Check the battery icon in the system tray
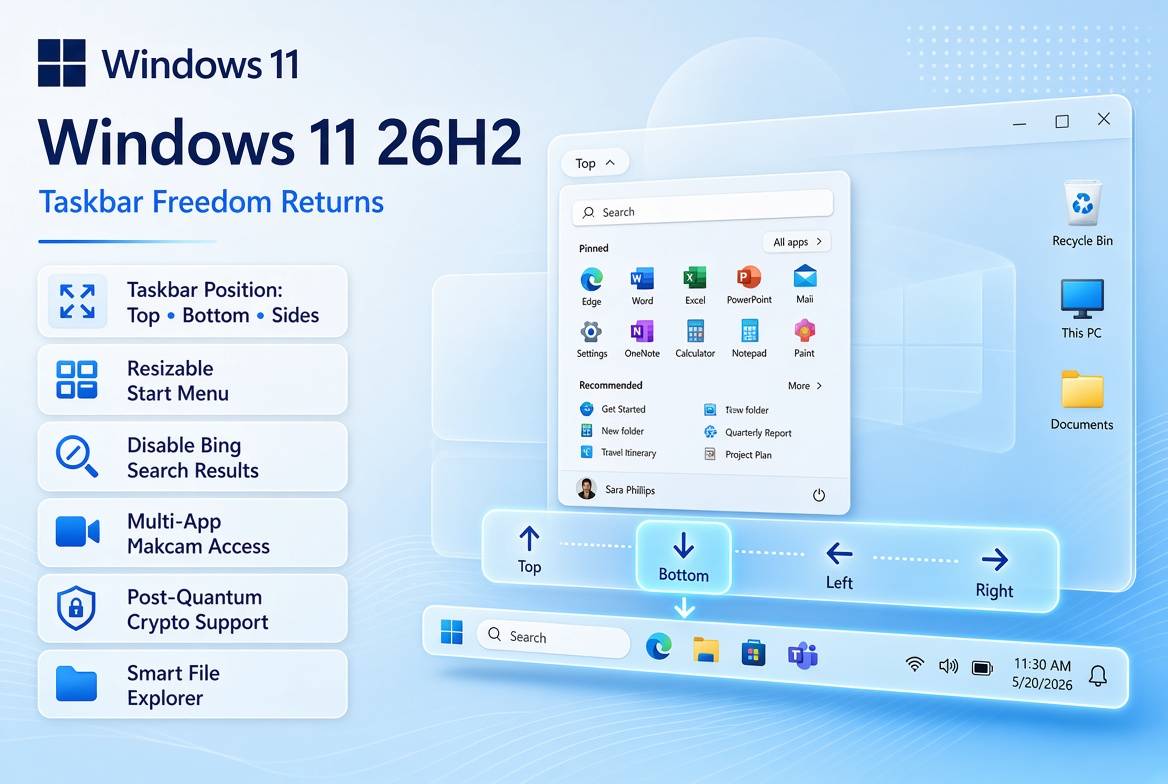This screenshot has width=1168, height=784. (x=983, y=668)
